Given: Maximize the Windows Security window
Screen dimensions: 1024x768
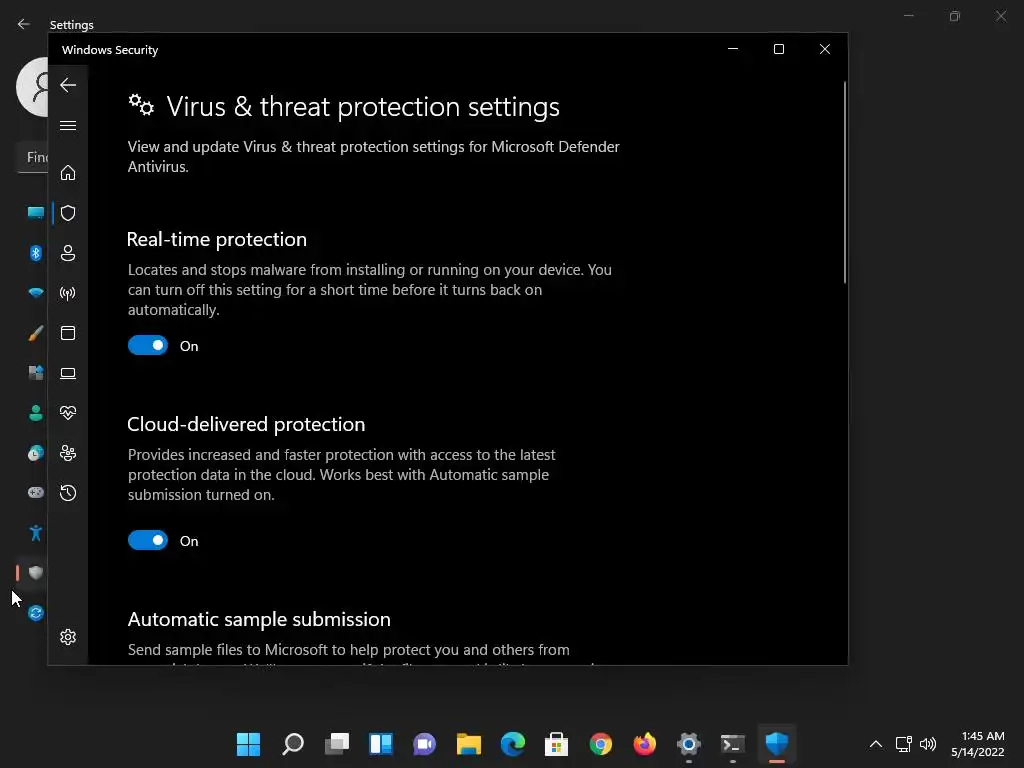Looking at the screenshot, I should point(778,49).
